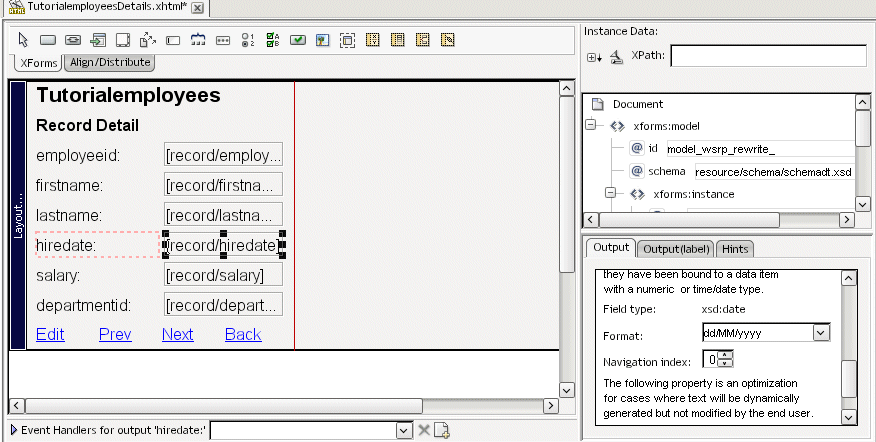Pick the yellow tree-structure layout tool
Screen dimensions: 876x442
pos(422,40)
